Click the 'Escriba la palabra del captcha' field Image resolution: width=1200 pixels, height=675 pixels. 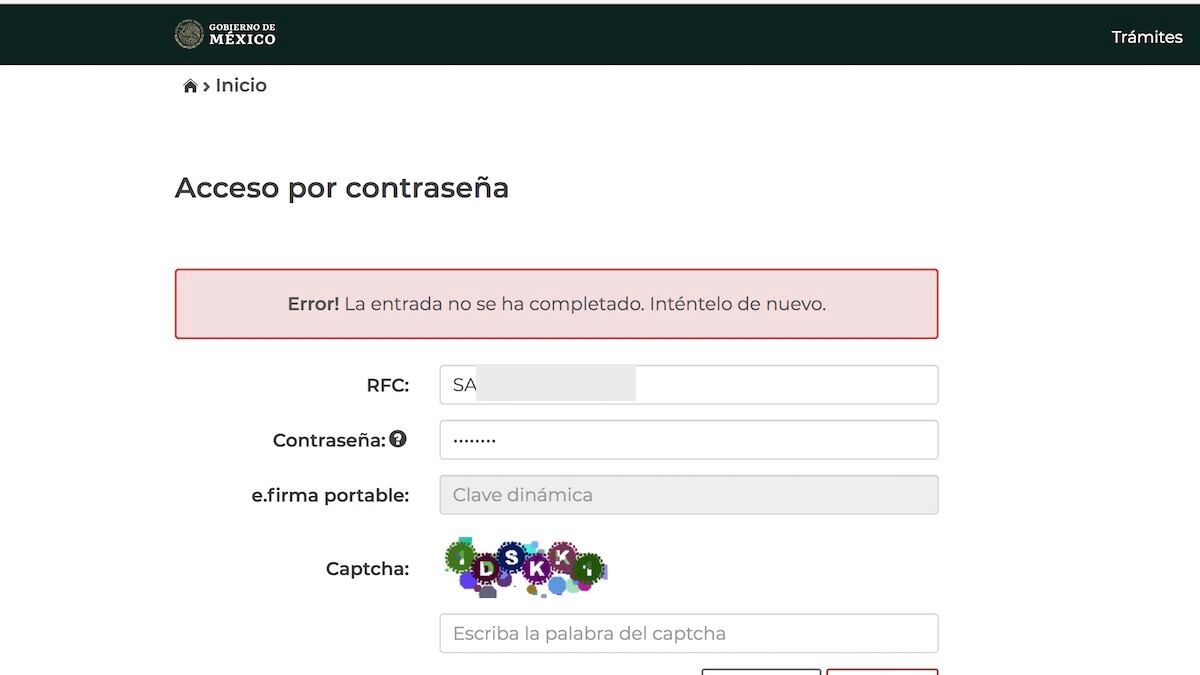pos(688,633)
